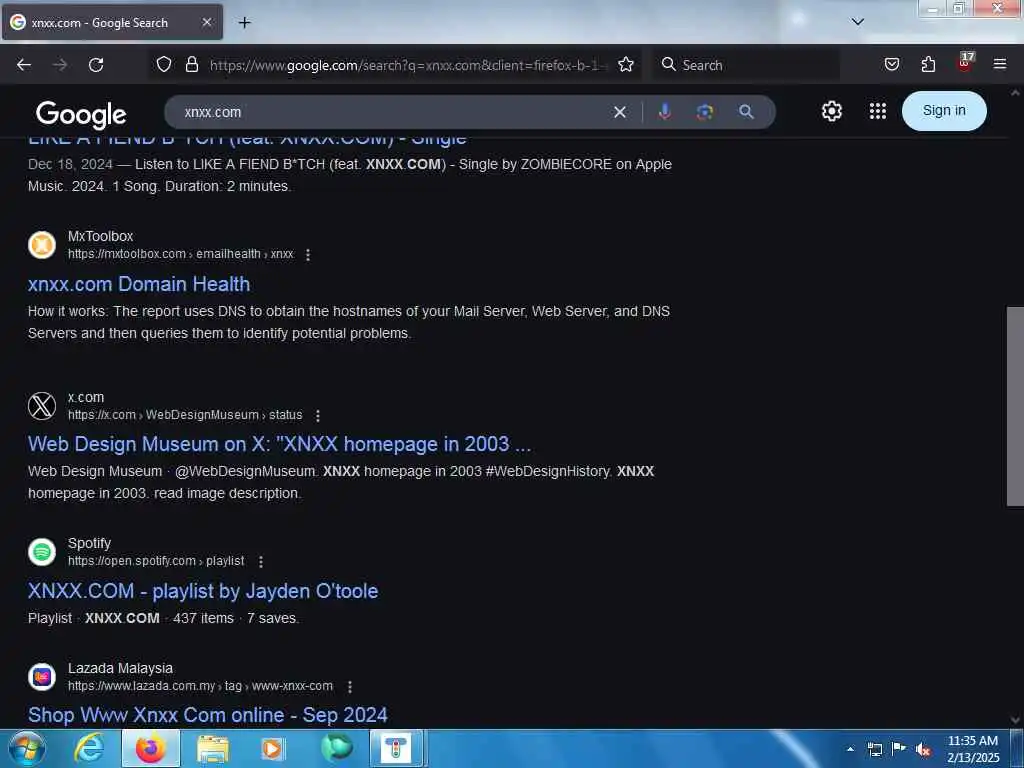Open the green round app in the taskbar
Image resolution: width=1024 pixels, height=768 pixels.
point(337,748)
